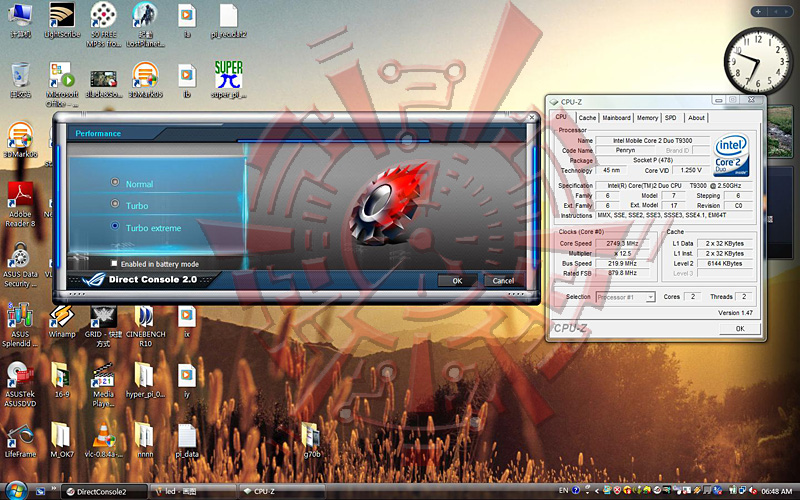Open the blade video file icon

[104, 82]
